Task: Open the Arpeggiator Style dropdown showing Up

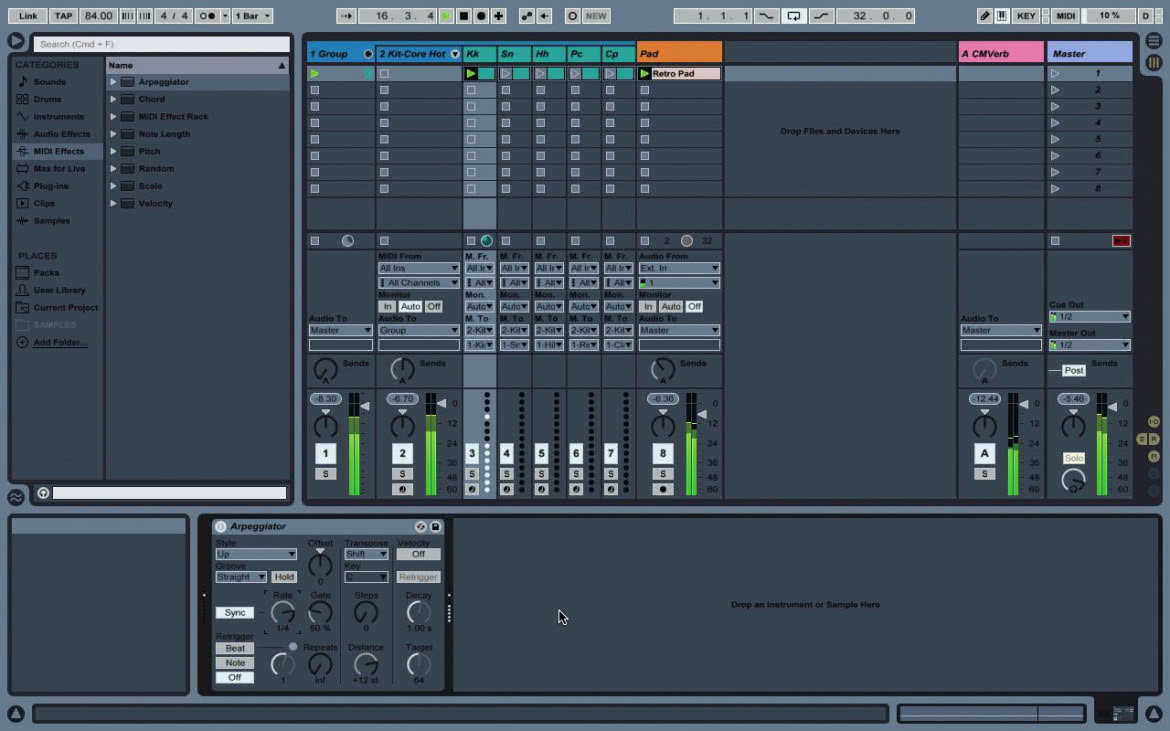Action: tap(256, 554)
